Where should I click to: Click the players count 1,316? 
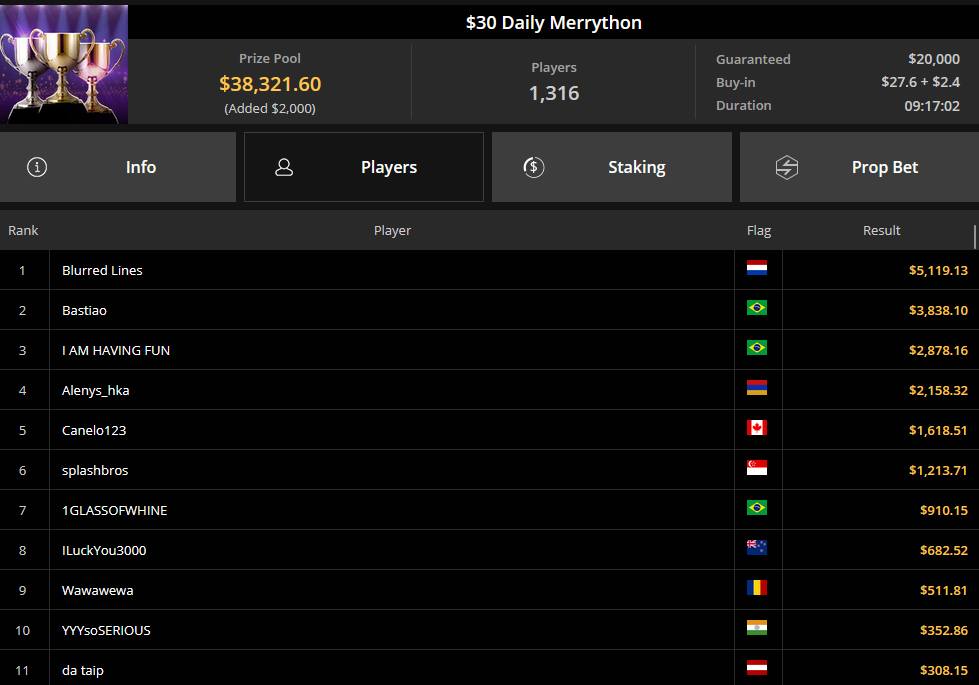[x=554, y=93]
